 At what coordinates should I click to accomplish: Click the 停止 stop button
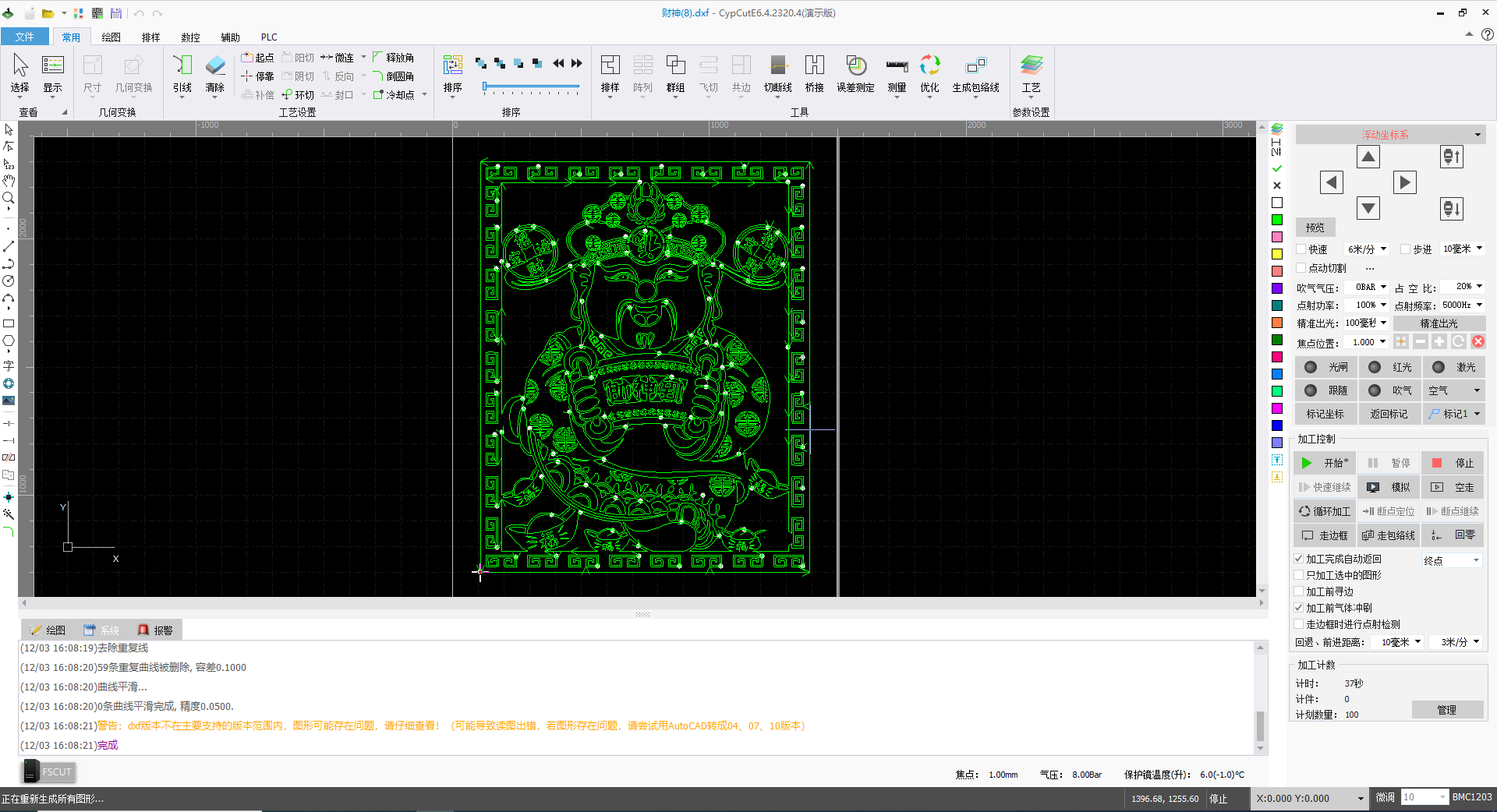[1453, 463]
